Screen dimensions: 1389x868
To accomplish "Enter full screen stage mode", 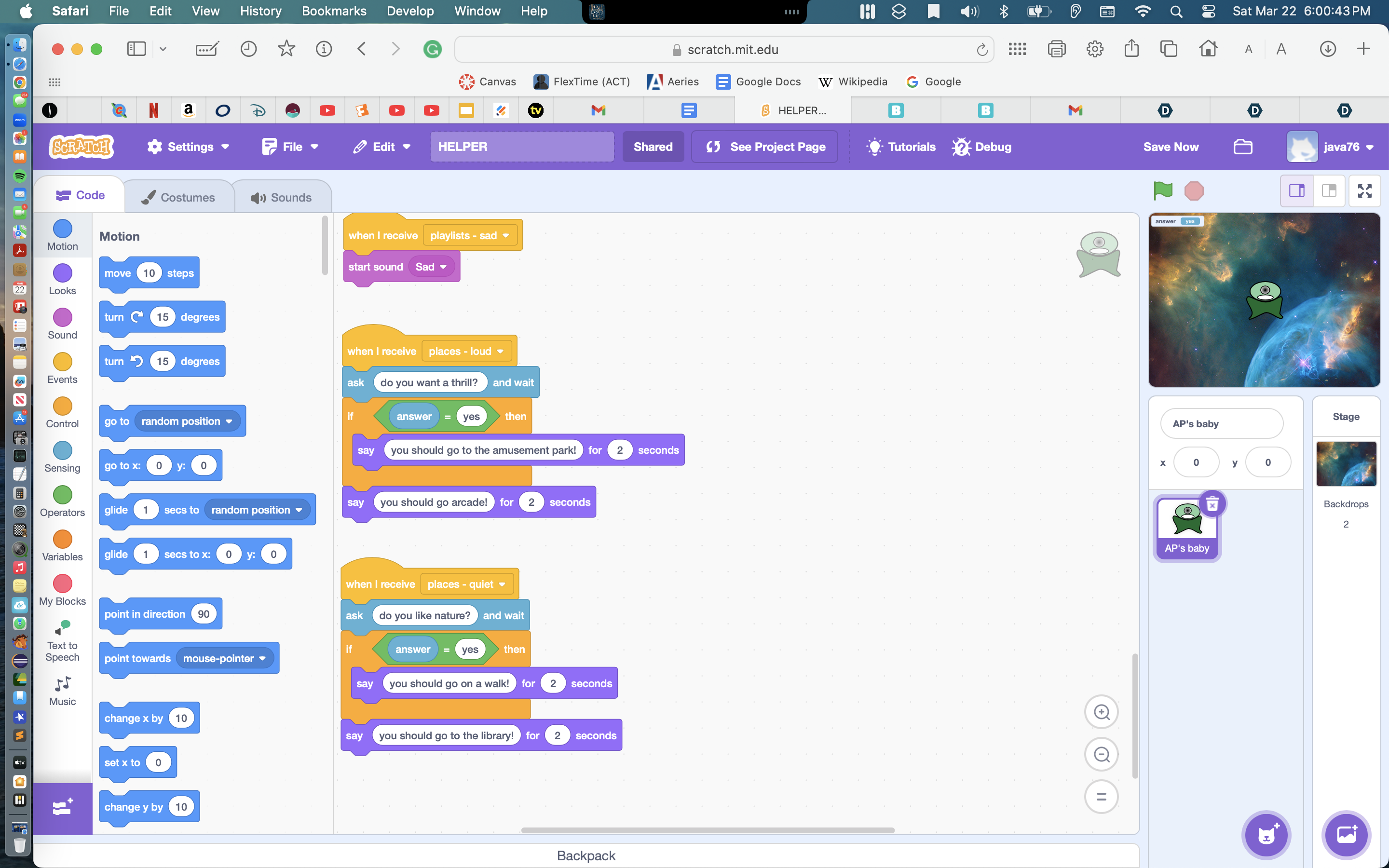I will [x=1364, y=190].
